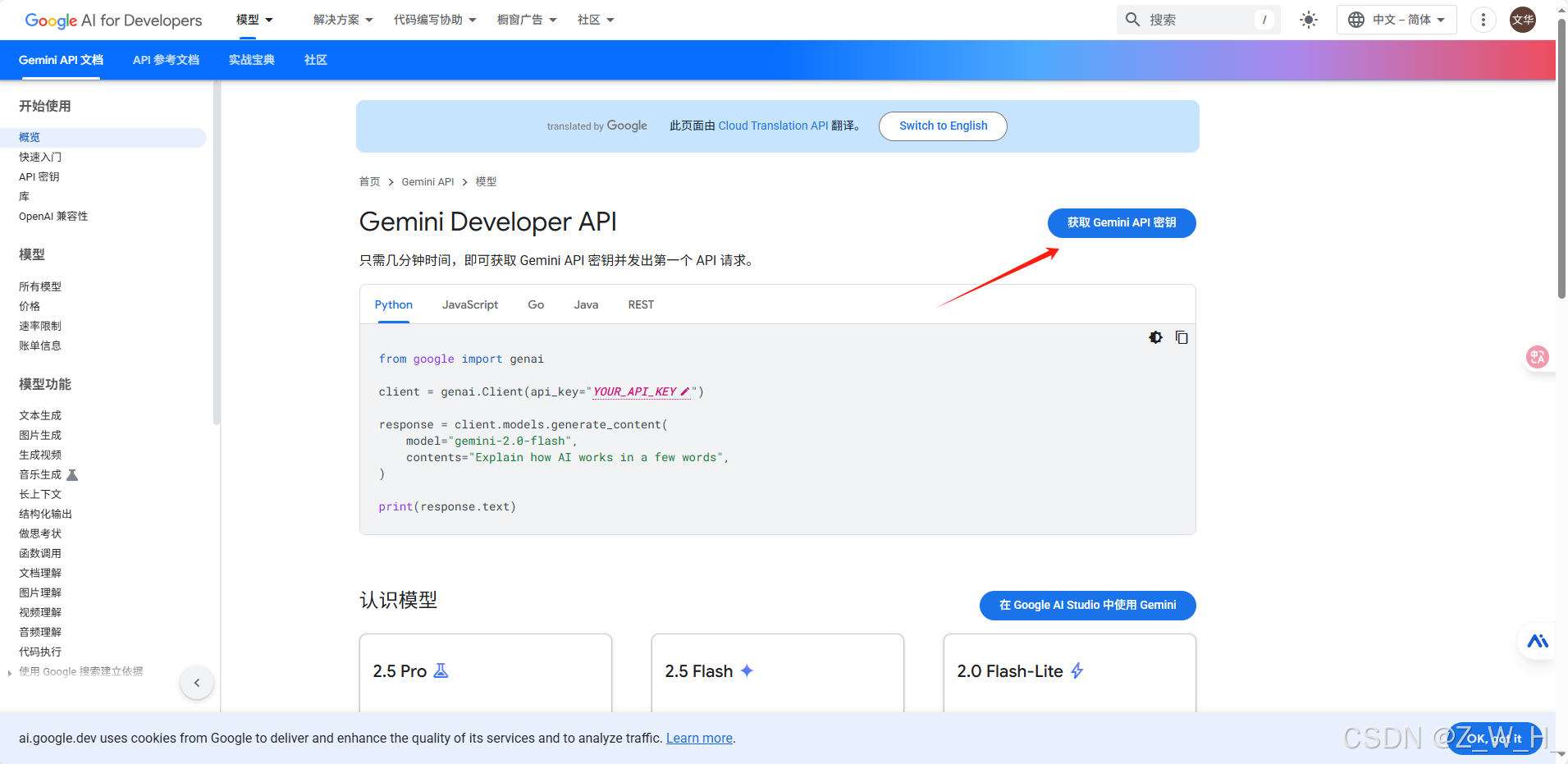
Task: Select the Java code tab
Action: (x=586, y=304)
